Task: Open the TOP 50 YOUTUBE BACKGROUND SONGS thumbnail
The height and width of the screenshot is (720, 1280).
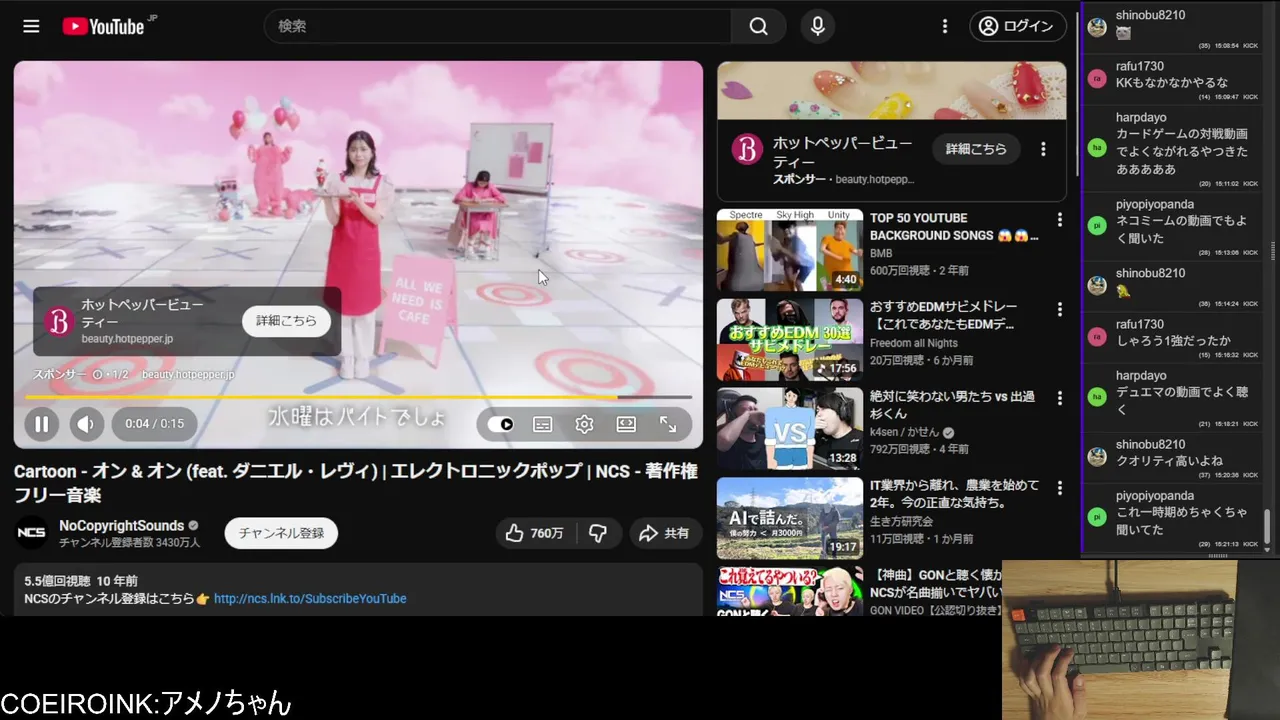Action: 790,250
